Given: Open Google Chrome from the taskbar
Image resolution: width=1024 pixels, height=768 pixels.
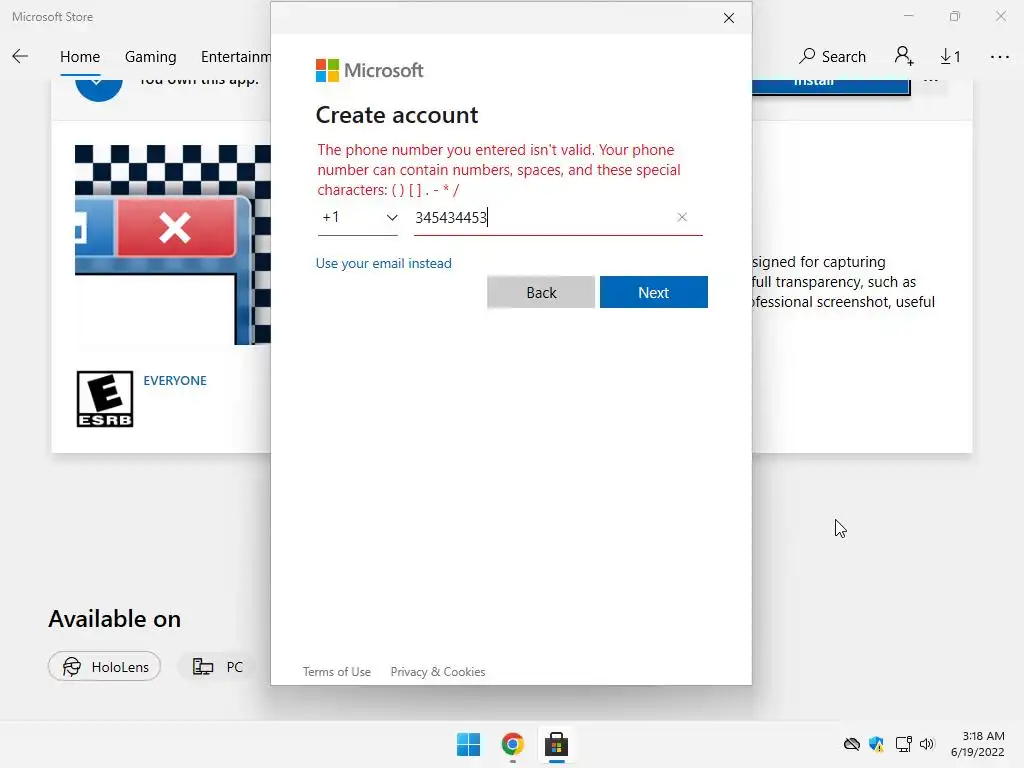Looking at the screenshot, I should 513,744.
